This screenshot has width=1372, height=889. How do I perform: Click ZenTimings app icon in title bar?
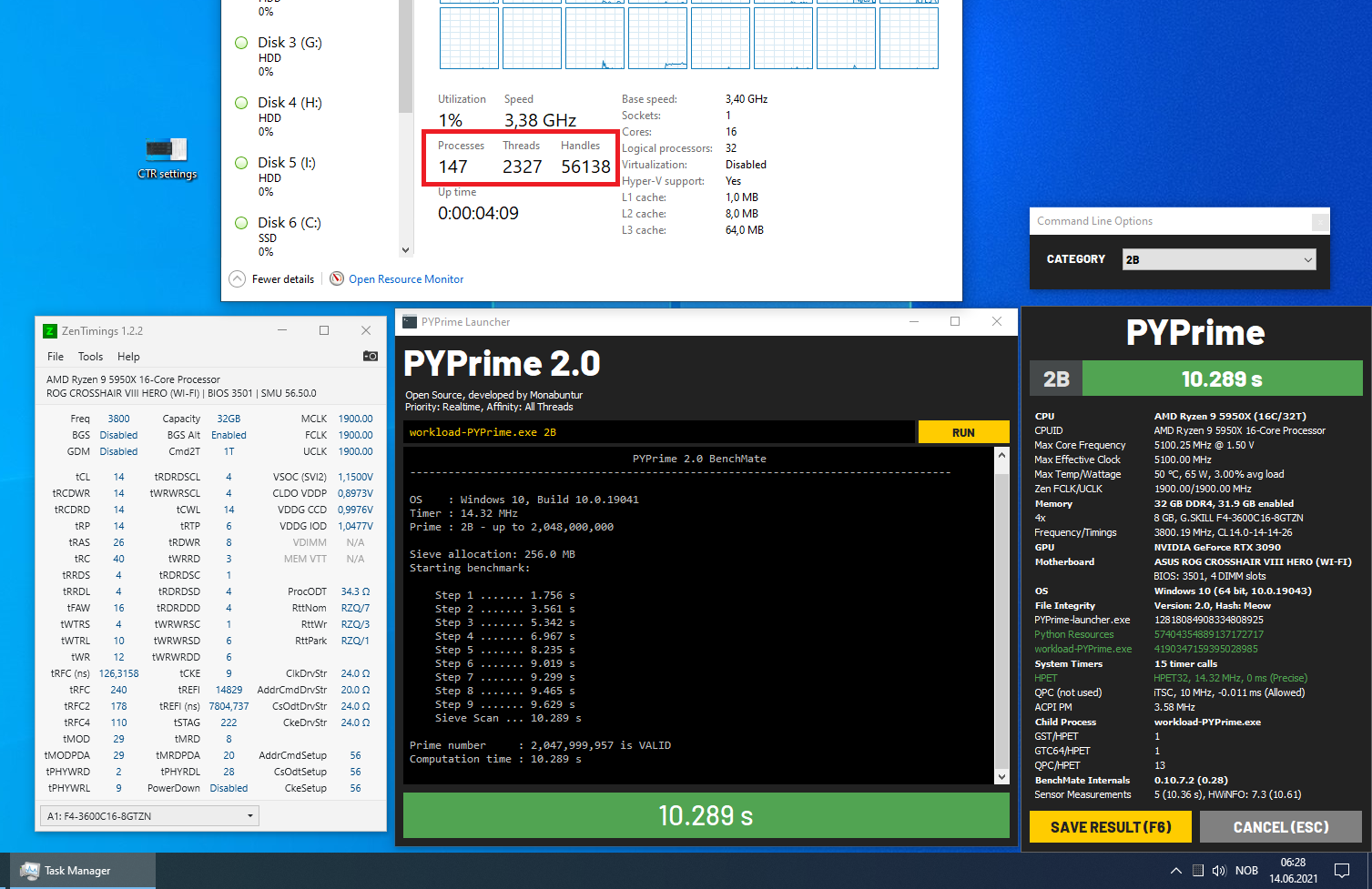(x=50, y=331)
